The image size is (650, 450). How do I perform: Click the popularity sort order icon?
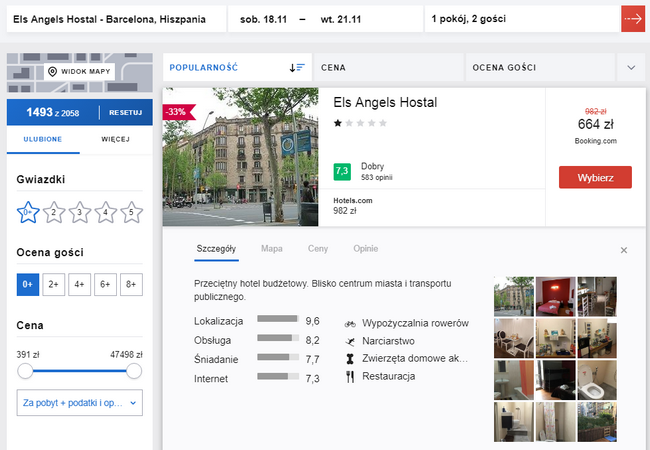pyautogui.click(x=297, y=68)
